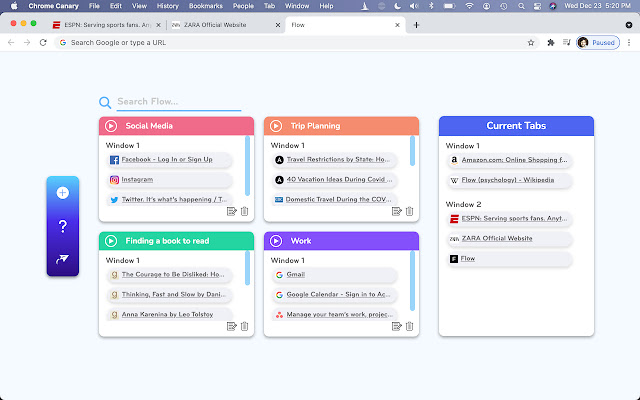Open macOS Spotlight search icon

point(521,6)
